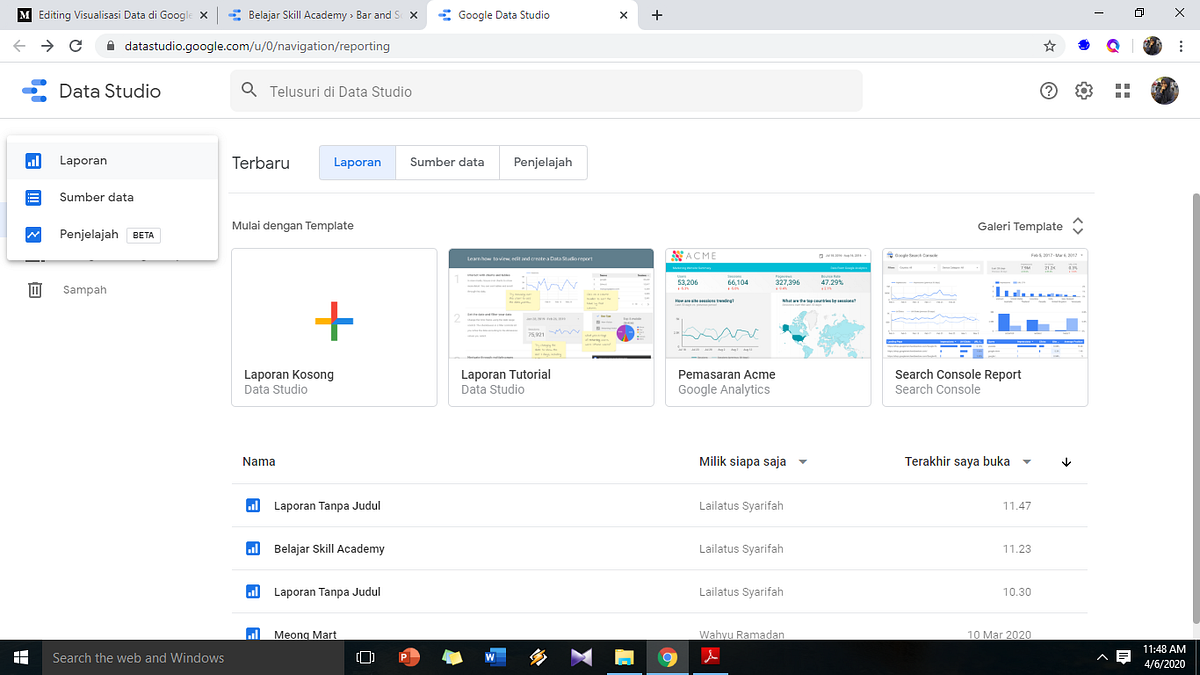
Task: Open the Chrome three-dot menu
Action: 1183,46
